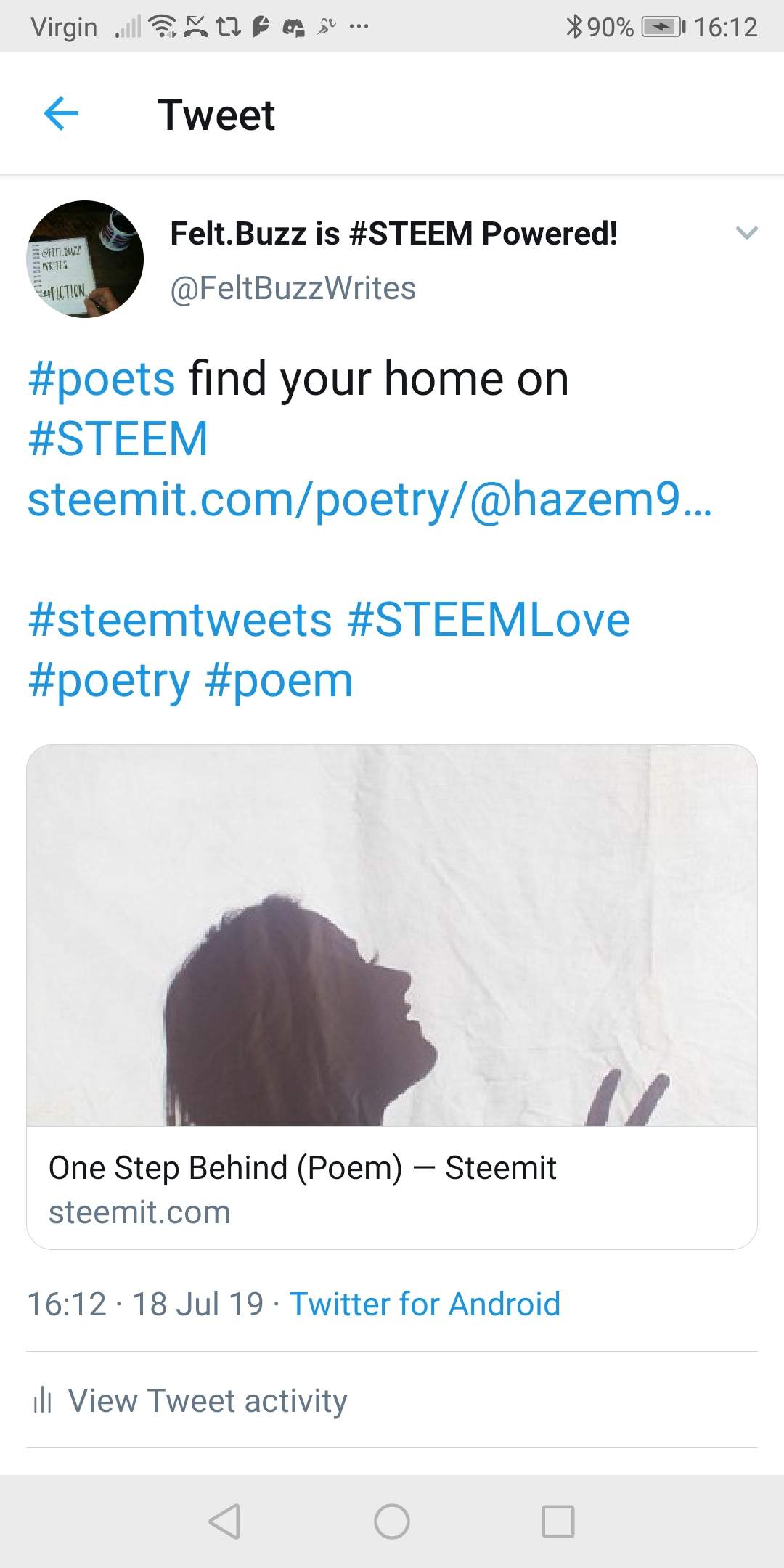The width and height of the screenshot is (784, 1568).
Task: Tap the Felt.Buzz is #STEEM Powered! name
Action: click(393, 234)
